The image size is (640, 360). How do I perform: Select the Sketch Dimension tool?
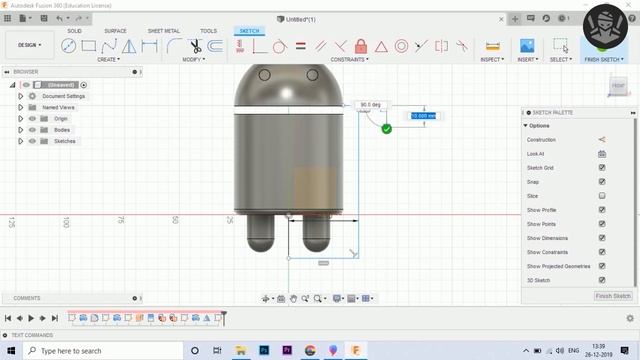click(x=149, y=46)
